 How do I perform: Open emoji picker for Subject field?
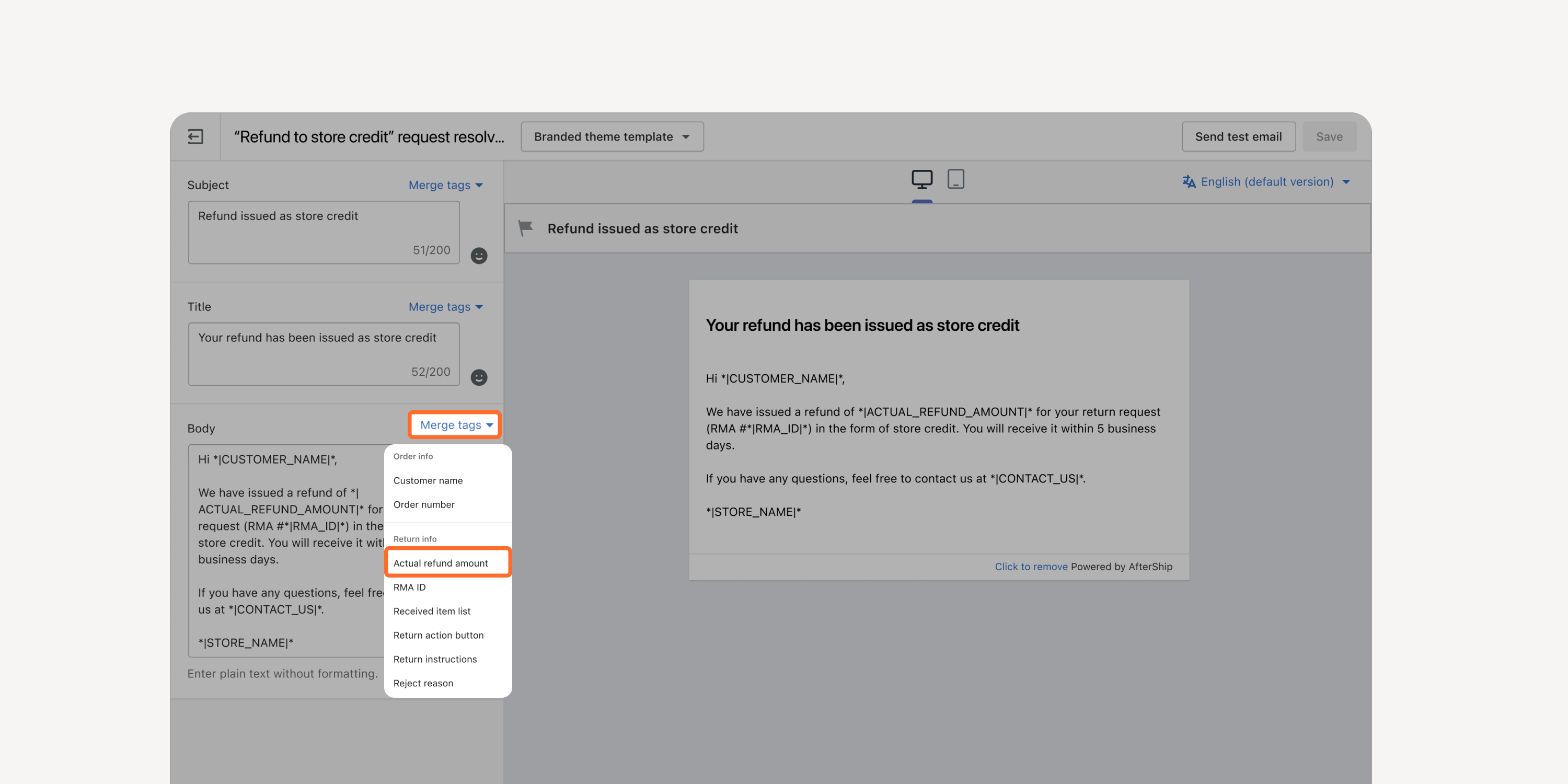click(479, 256)
